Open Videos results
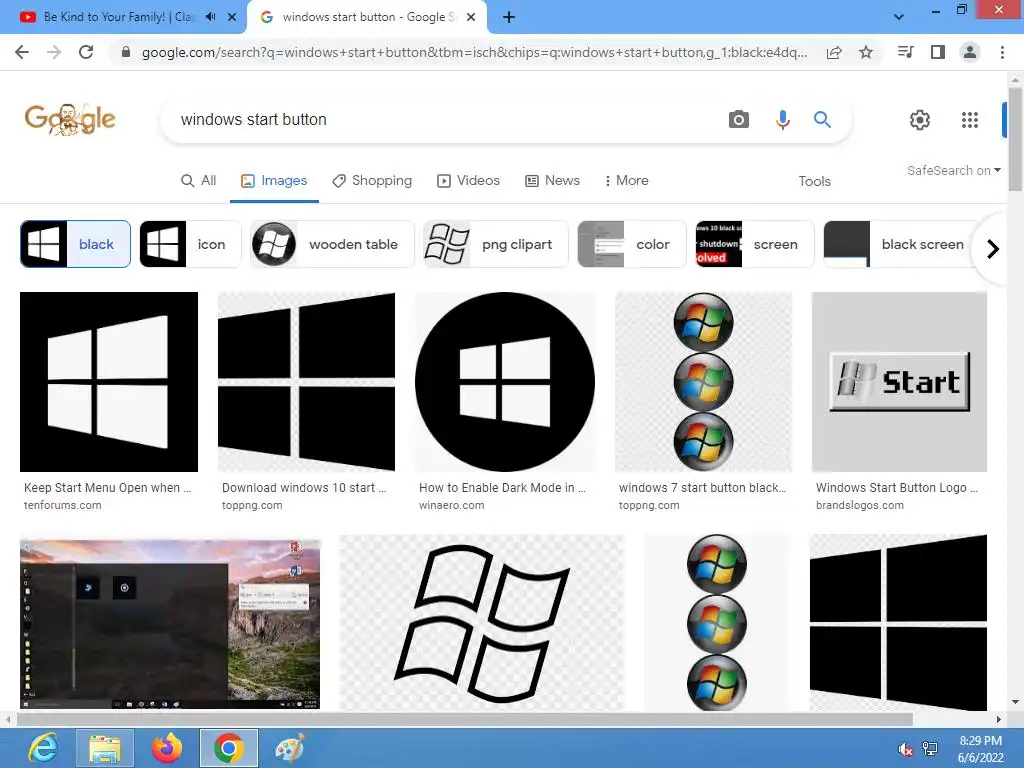This screenshot has height=768, width=1024. (468, 180)
